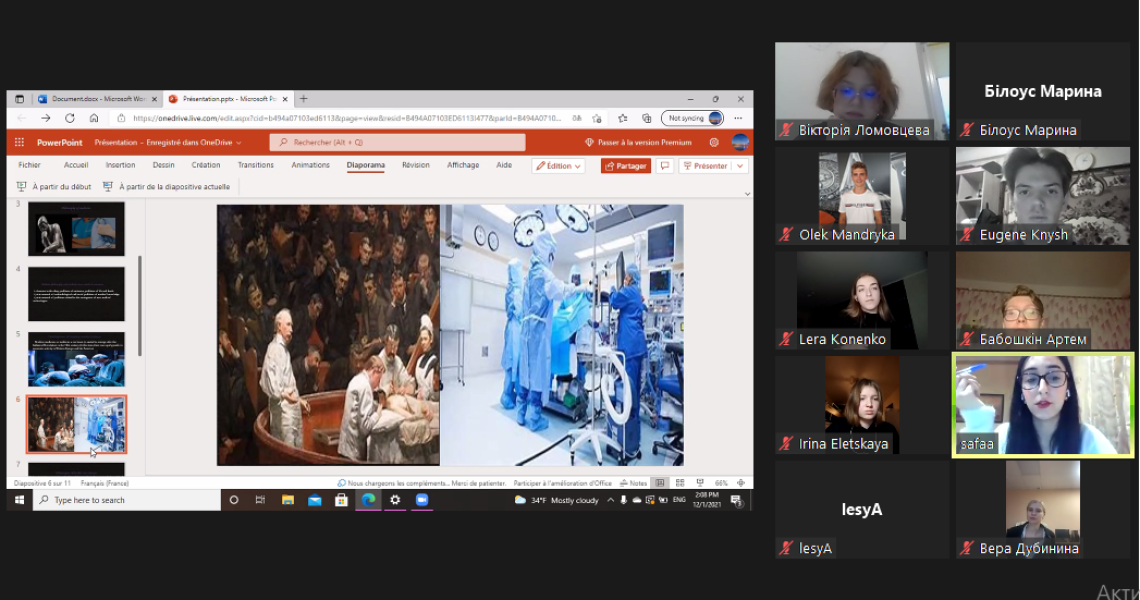1140x600 pixels.
Task: Open the Edge favorites star icon
Action: pos(622,118)
